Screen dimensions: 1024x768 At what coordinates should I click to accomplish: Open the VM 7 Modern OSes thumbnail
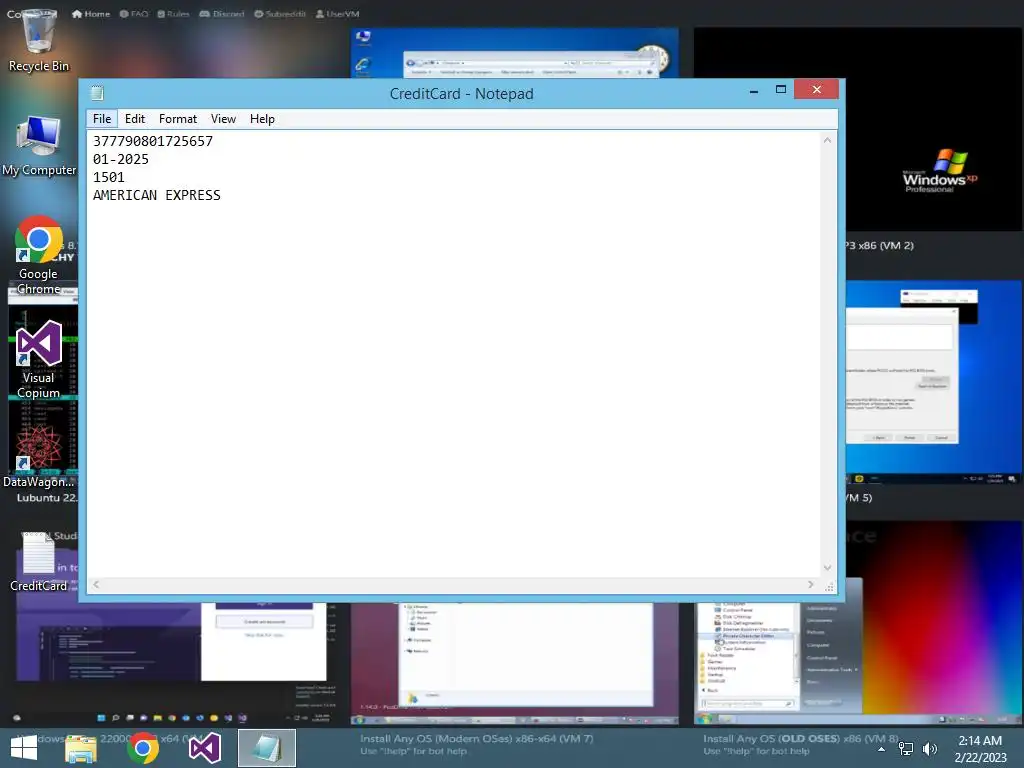click(x=515, y=663)
